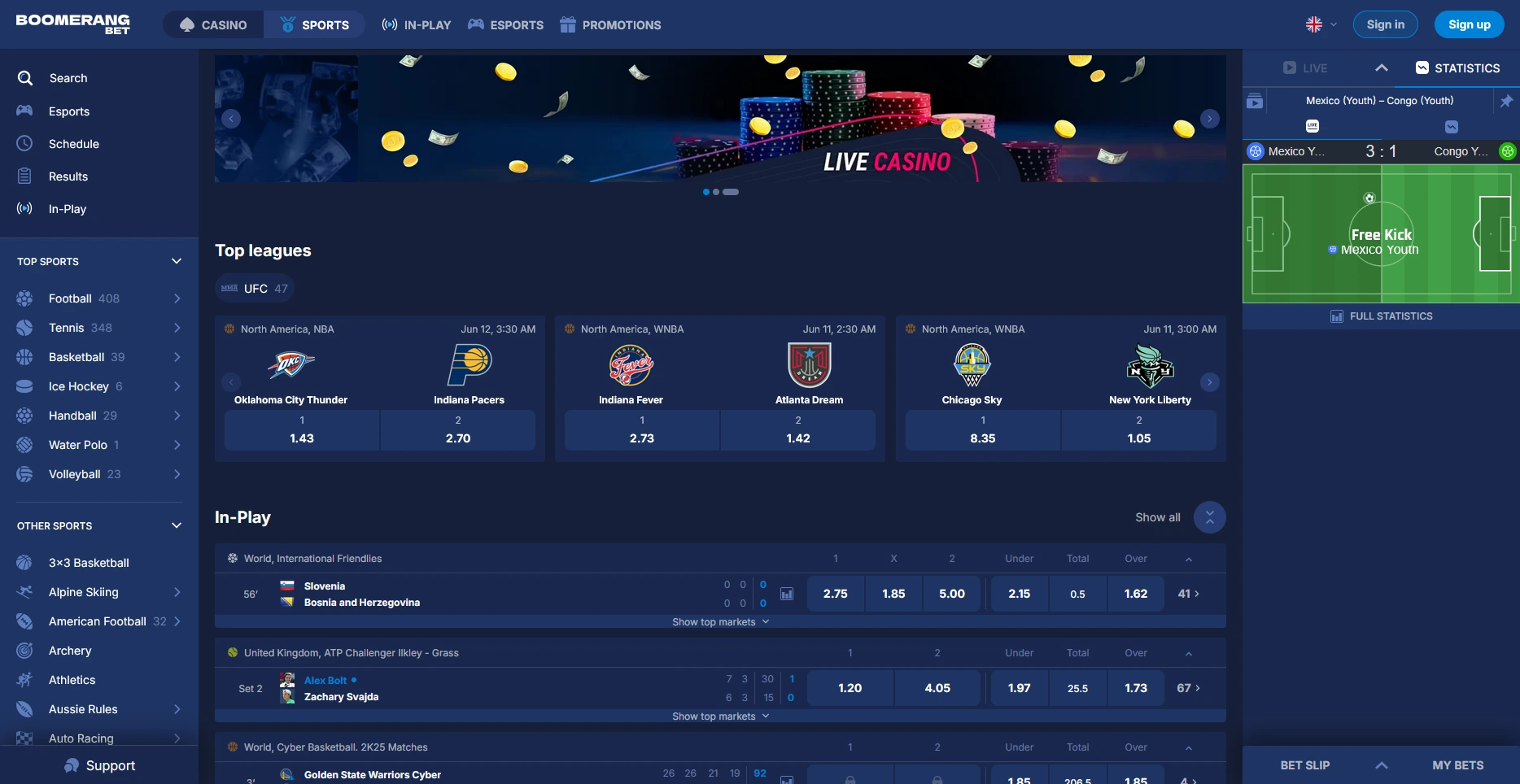Click the Archery target icon
Viewport: 1520px width, 784px height.
(x=25, y=651)
